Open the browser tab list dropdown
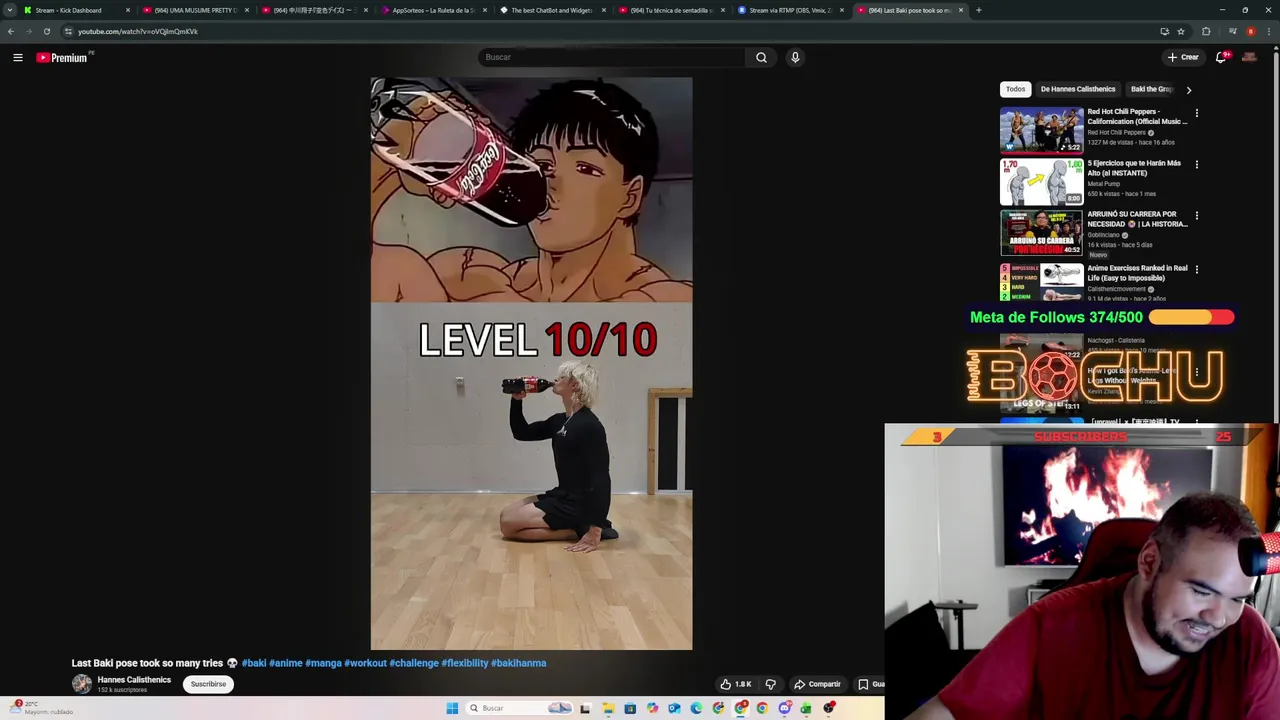 [x=10, y=10]
